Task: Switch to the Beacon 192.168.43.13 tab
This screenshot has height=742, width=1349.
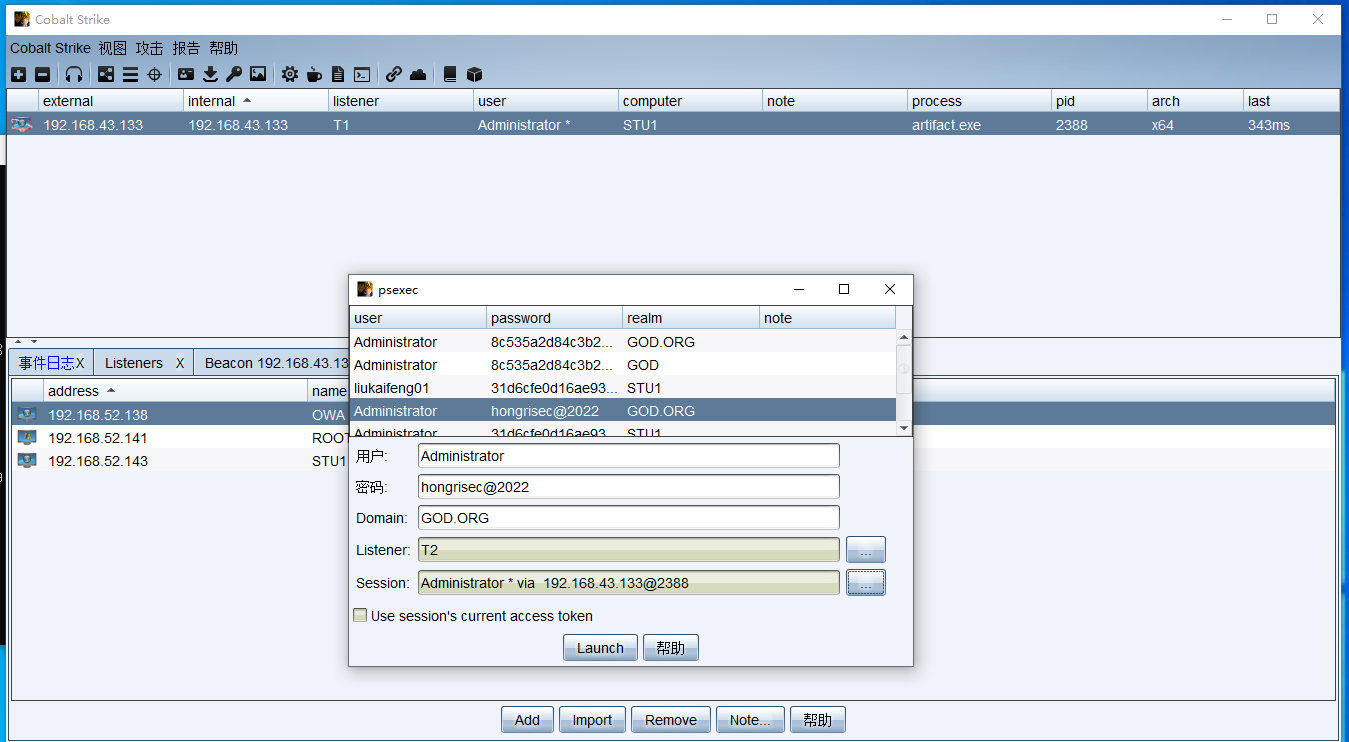Action: point(277,363)
